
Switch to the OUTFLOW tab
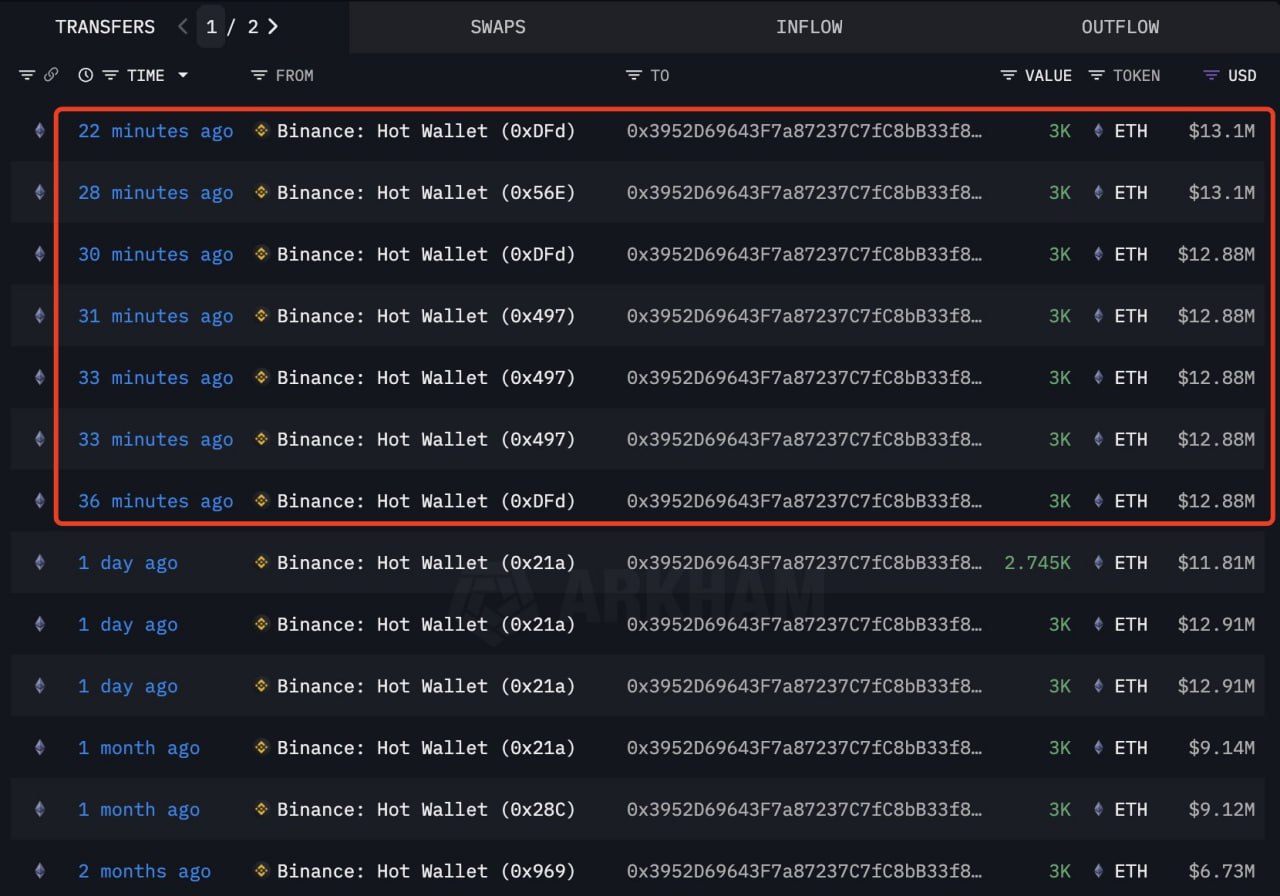[x=1120, y=27]
